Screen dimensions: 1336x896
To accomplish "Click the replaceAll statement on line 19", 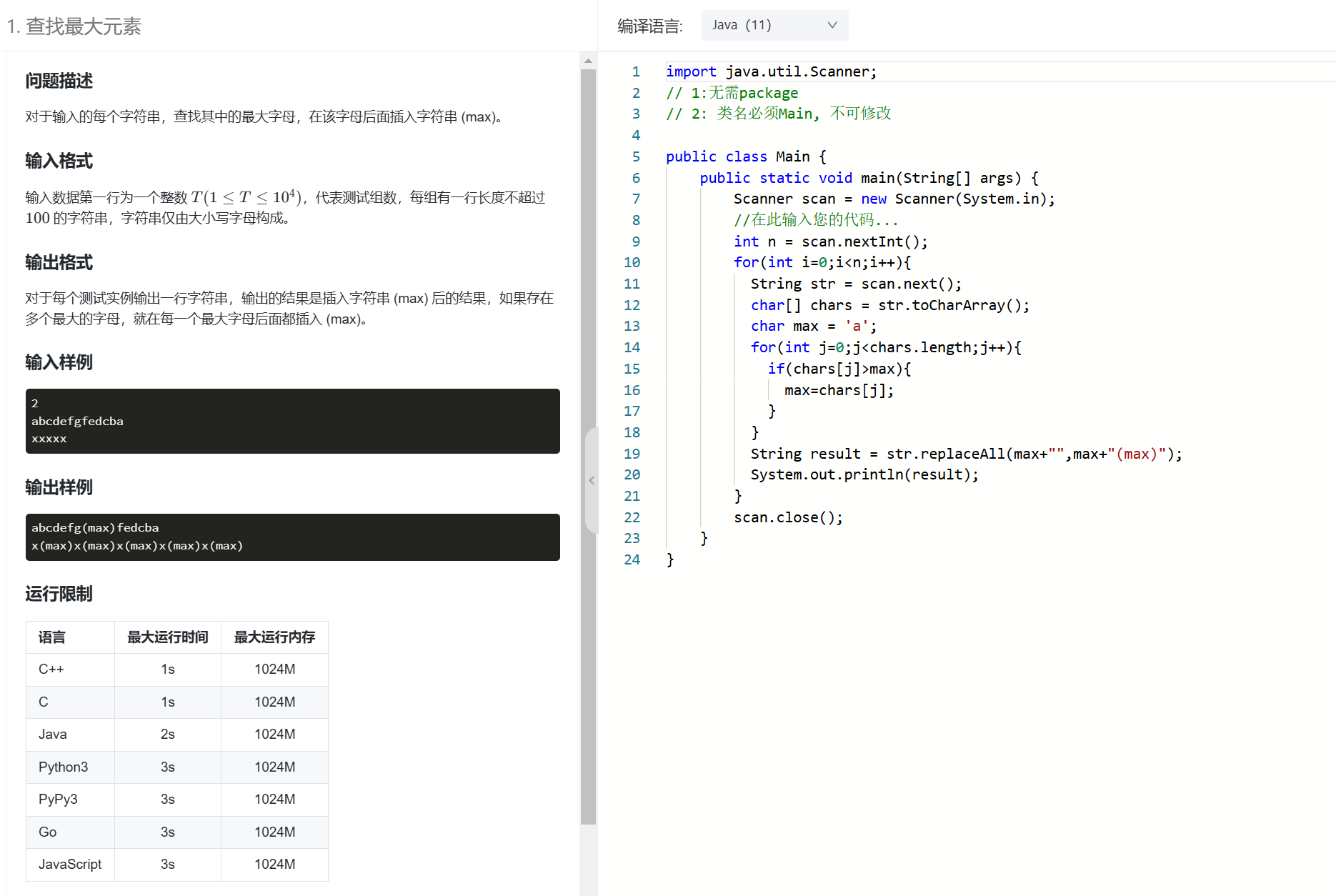I will coord(965,454).
